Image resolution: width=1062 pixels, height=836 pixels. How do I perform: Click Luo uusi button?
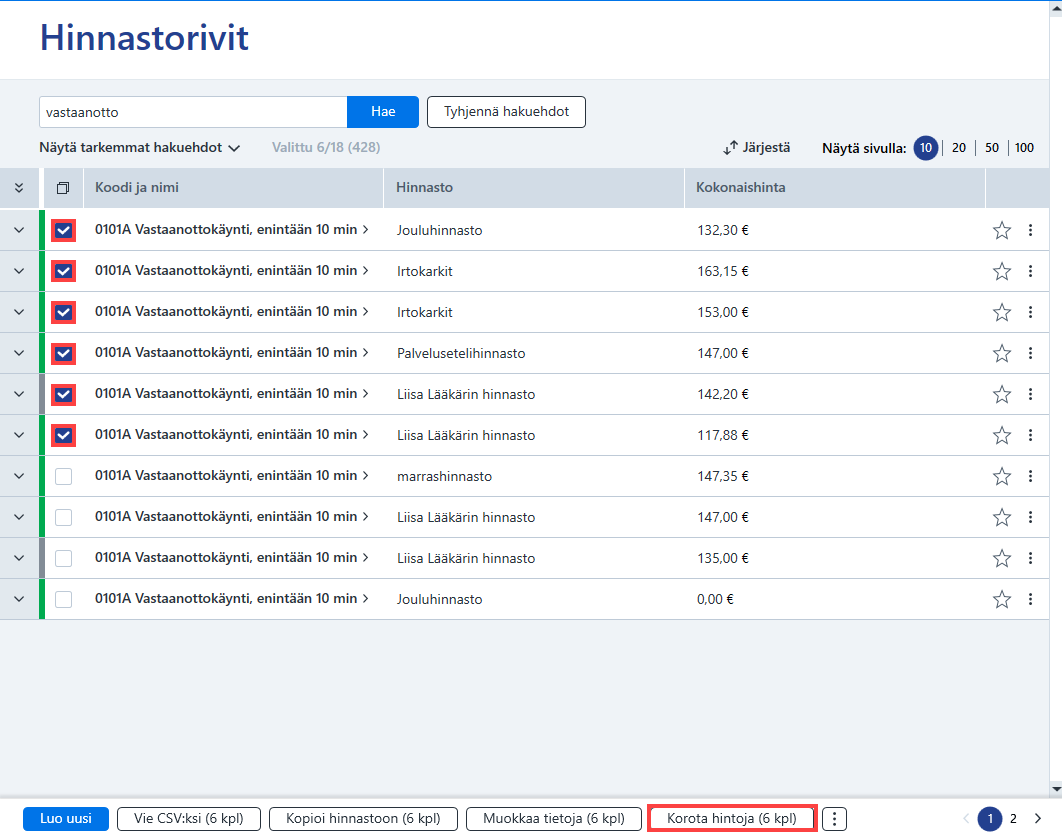(x=66, y=818)
